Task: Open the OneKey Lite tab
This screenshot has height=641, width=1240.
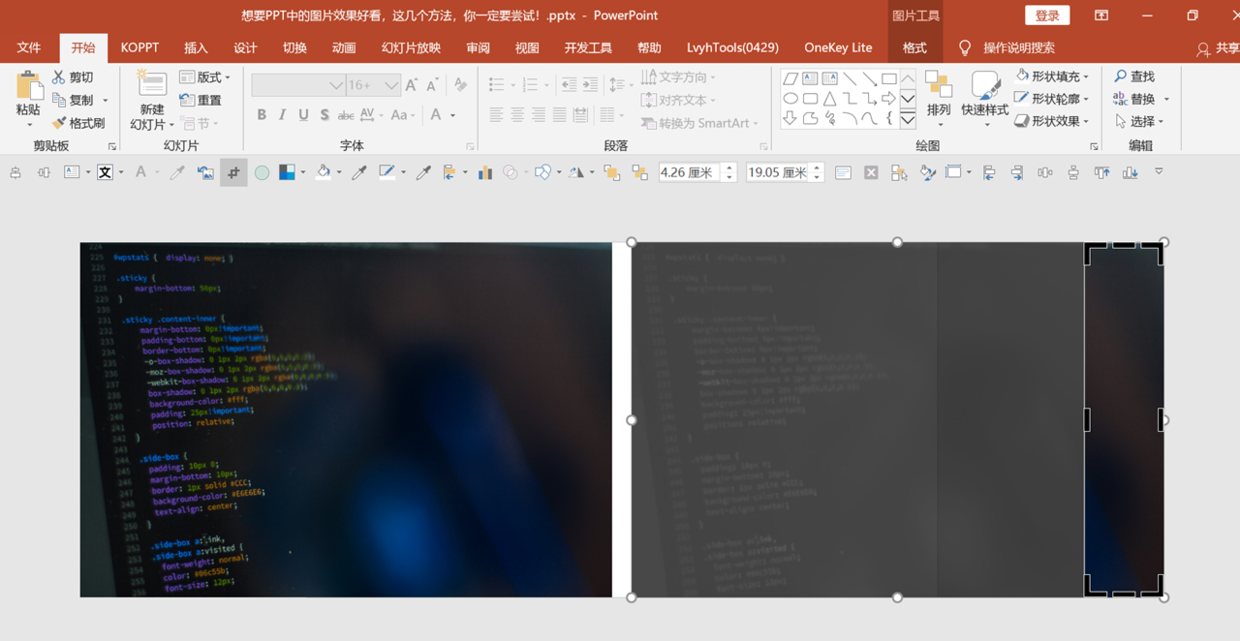Action: click(x=838, y=48)
